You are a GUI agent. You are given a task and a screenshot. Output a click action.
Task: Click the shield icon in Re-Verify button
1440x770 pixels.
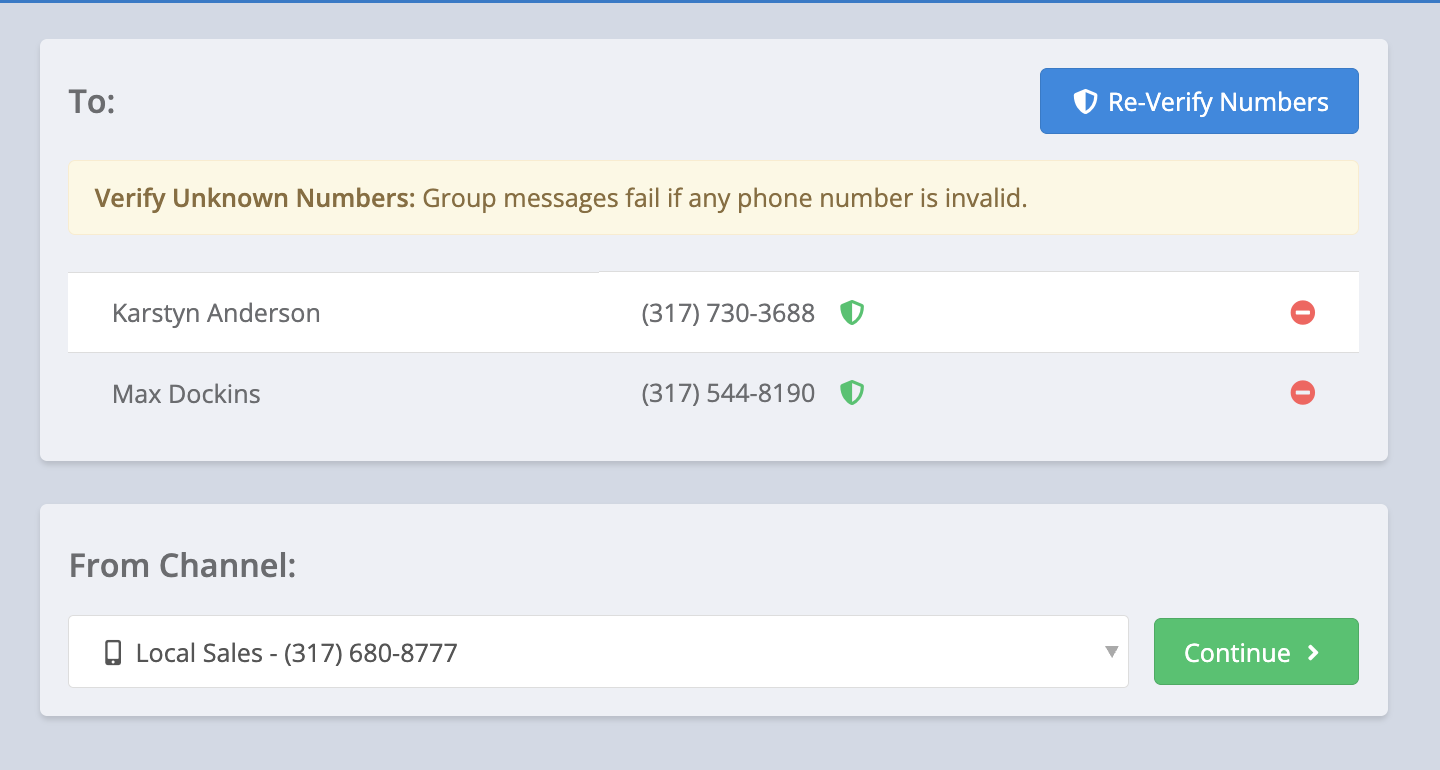point(1085,102)
